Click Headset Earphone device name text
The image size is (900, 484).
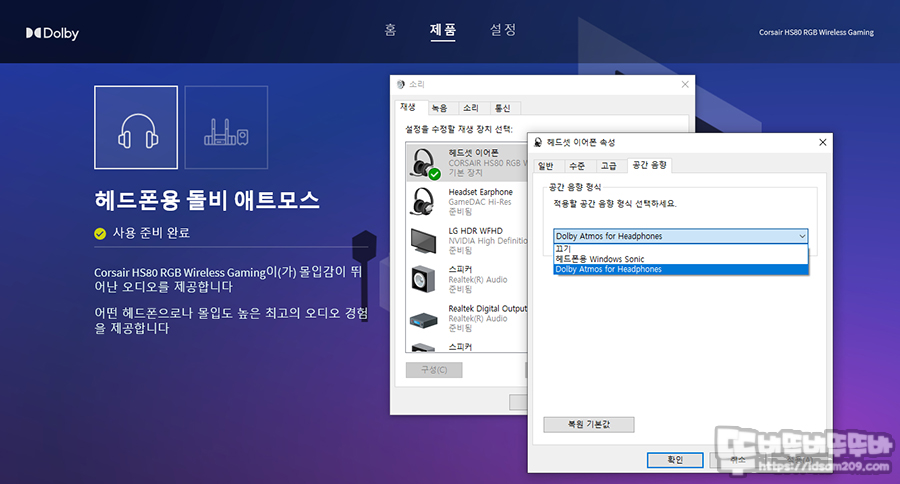(480, 192)
